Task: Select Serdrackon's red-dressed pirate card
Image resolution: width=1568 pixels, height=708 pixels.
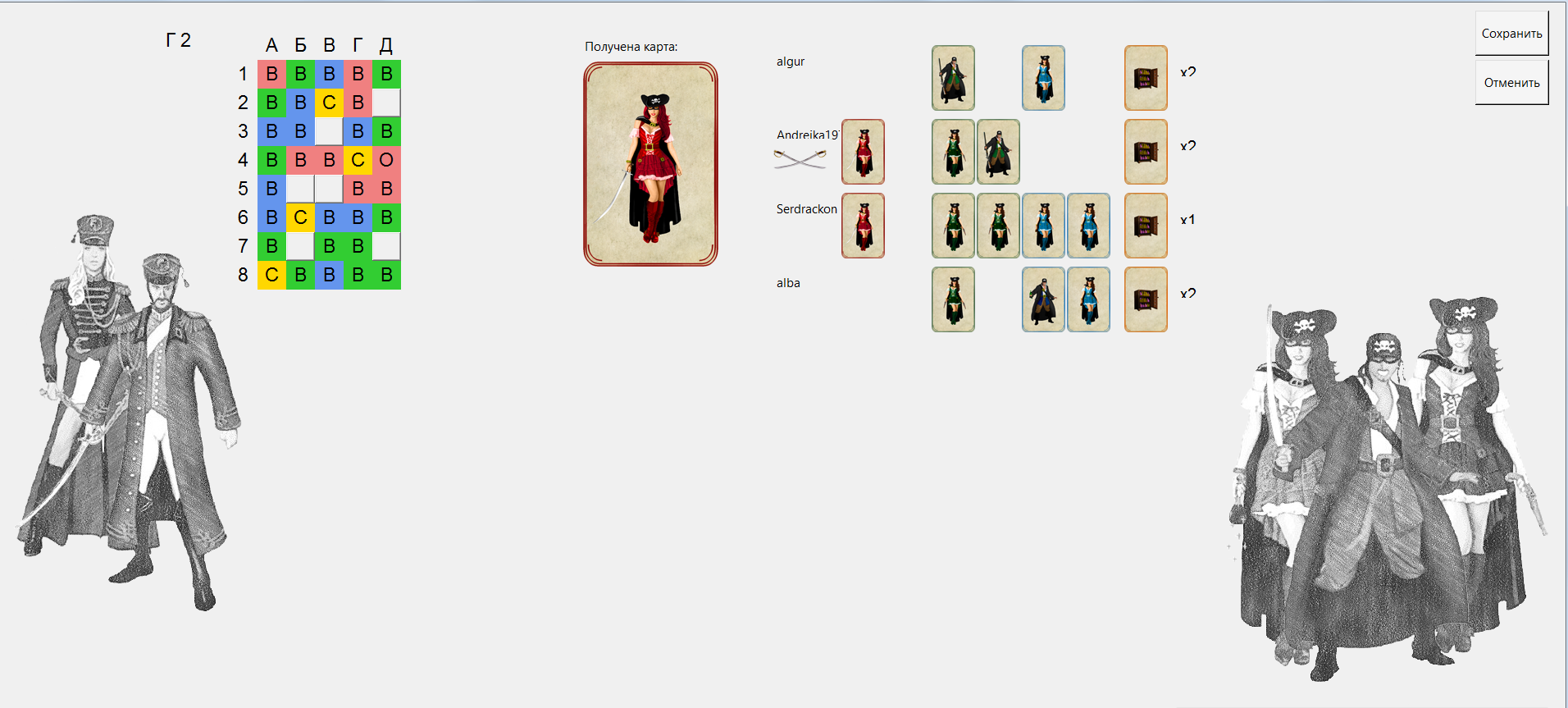Action: [x=863, y=226]
